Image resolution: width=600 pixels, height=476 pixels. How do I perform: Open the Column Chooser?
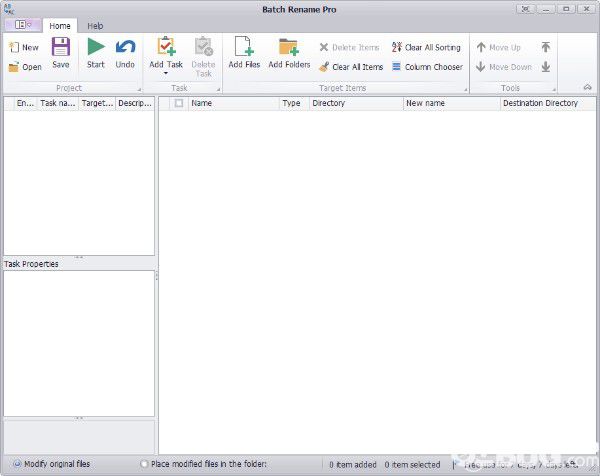tap(427, 67)
